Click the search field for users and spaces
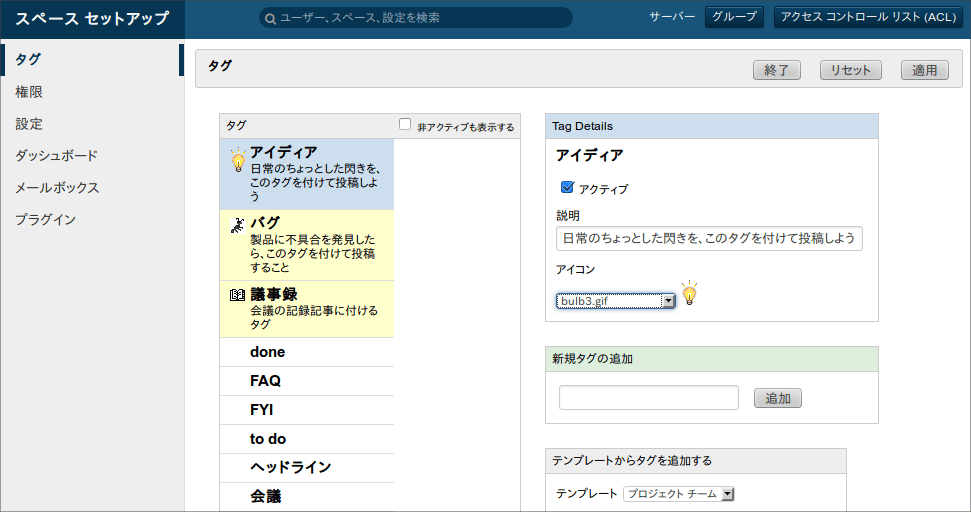Viewport: 971px width, 512px height. click(x=416, y=17)
